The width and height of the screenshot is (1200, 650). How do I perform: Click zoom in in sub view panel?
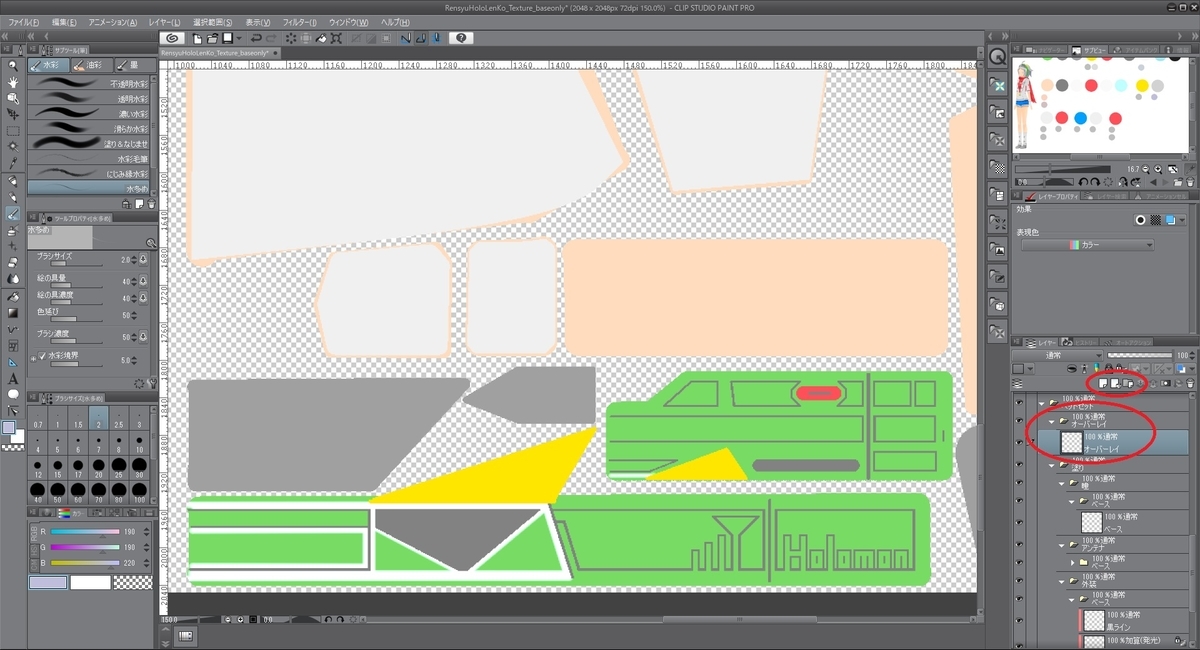coord(1158,169)
